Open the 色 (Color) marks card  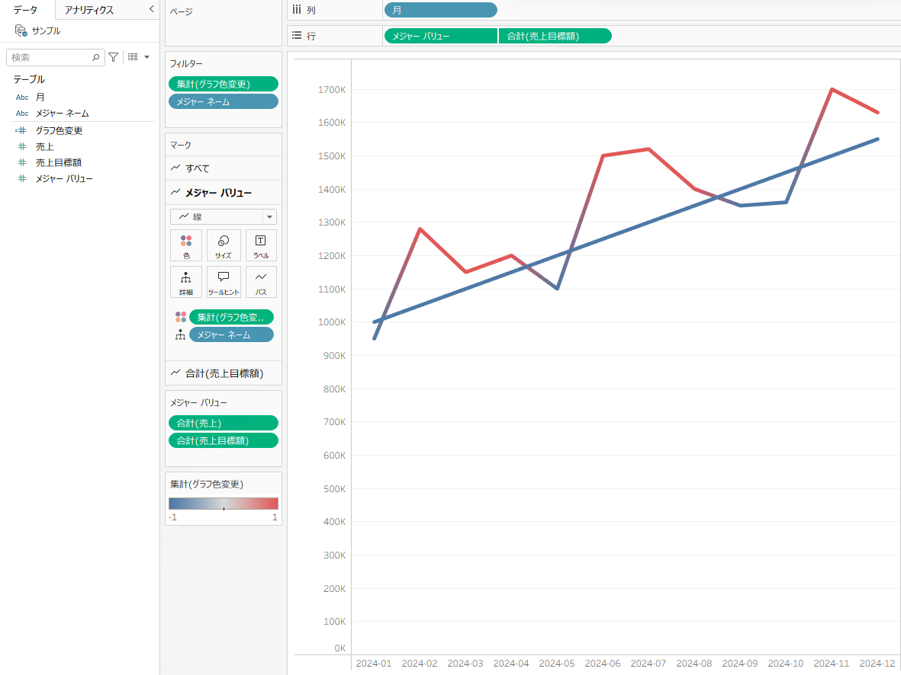tap(186, 245)
